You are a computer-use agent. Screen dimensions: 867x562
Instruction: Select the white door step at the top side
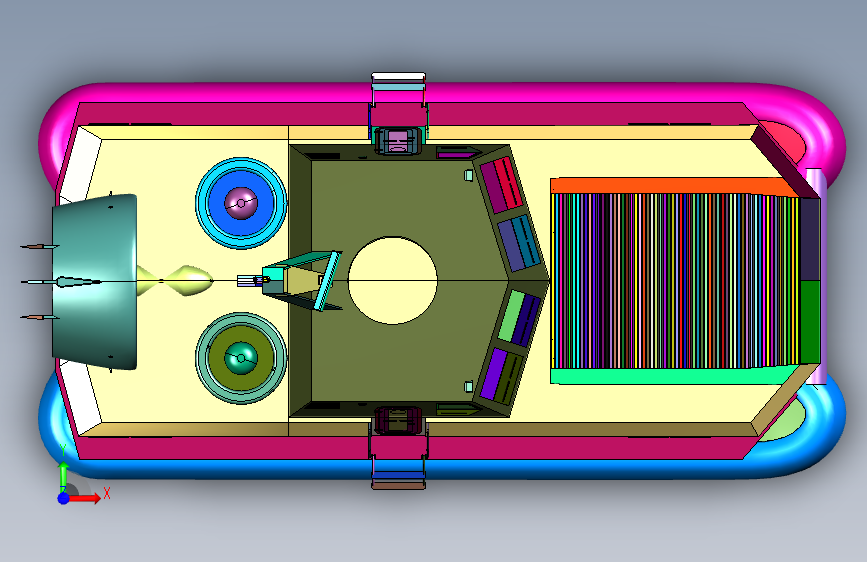398,76
